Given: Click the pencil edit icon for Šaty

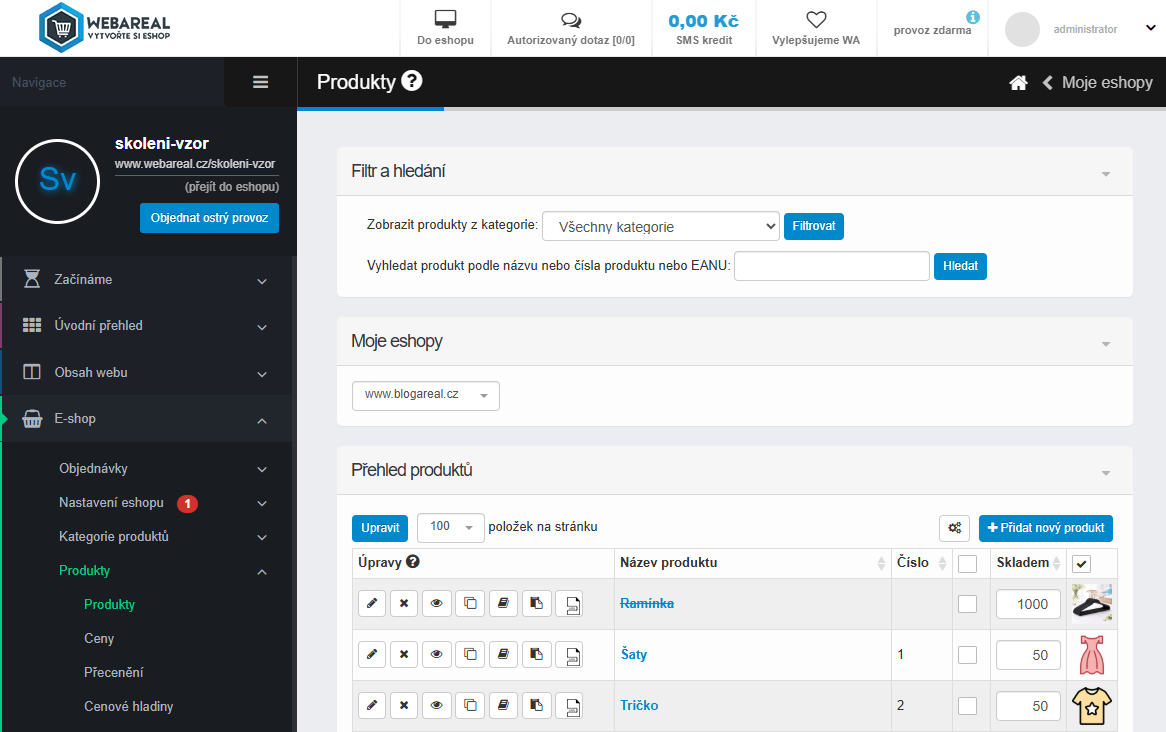Looking at the screenshot, I should [x=371, y=655].
